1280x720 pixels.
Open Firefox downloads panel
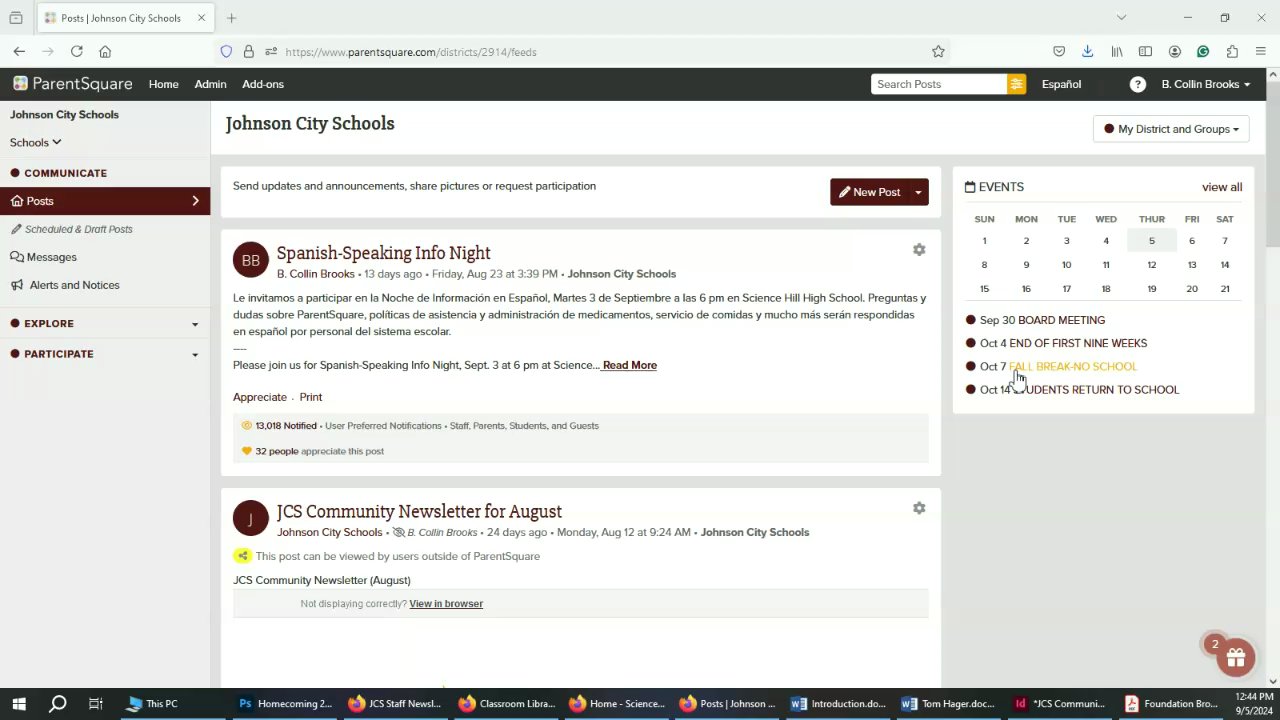tap(1087, 52)
